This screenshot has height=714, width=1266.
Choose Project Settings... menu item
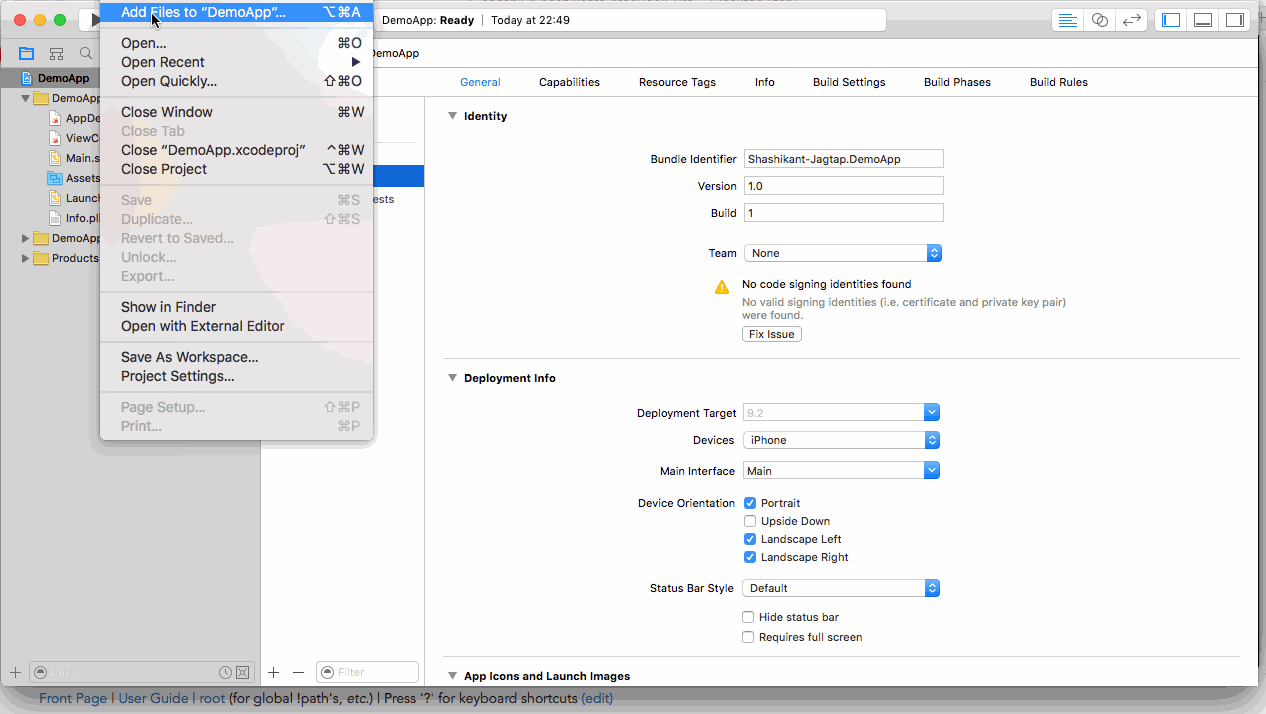tap(236, 376)
